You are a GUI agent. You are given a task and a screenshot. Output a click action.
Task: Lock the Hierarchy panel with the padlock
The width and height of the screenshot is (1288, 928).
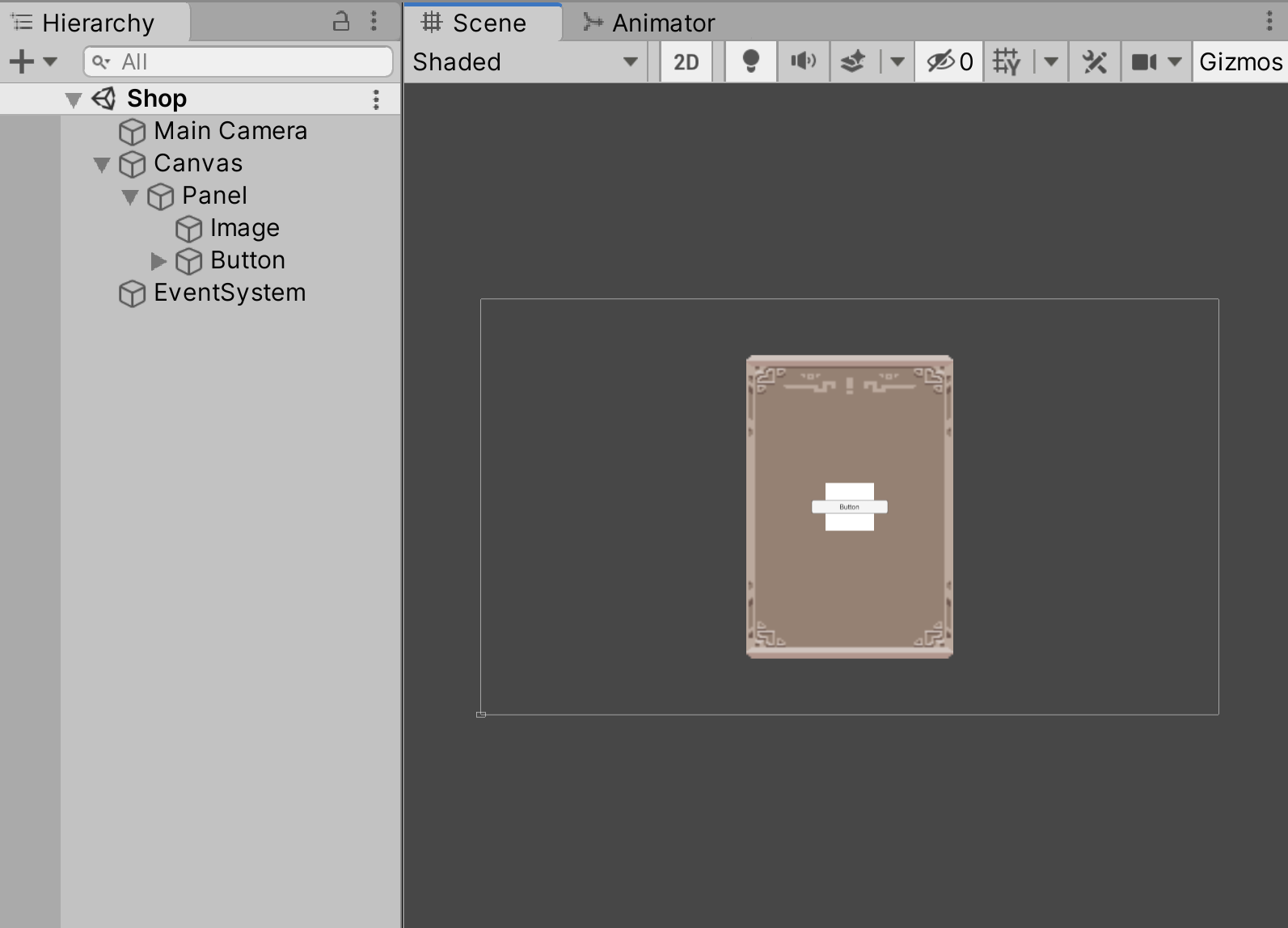coord(341,22)
